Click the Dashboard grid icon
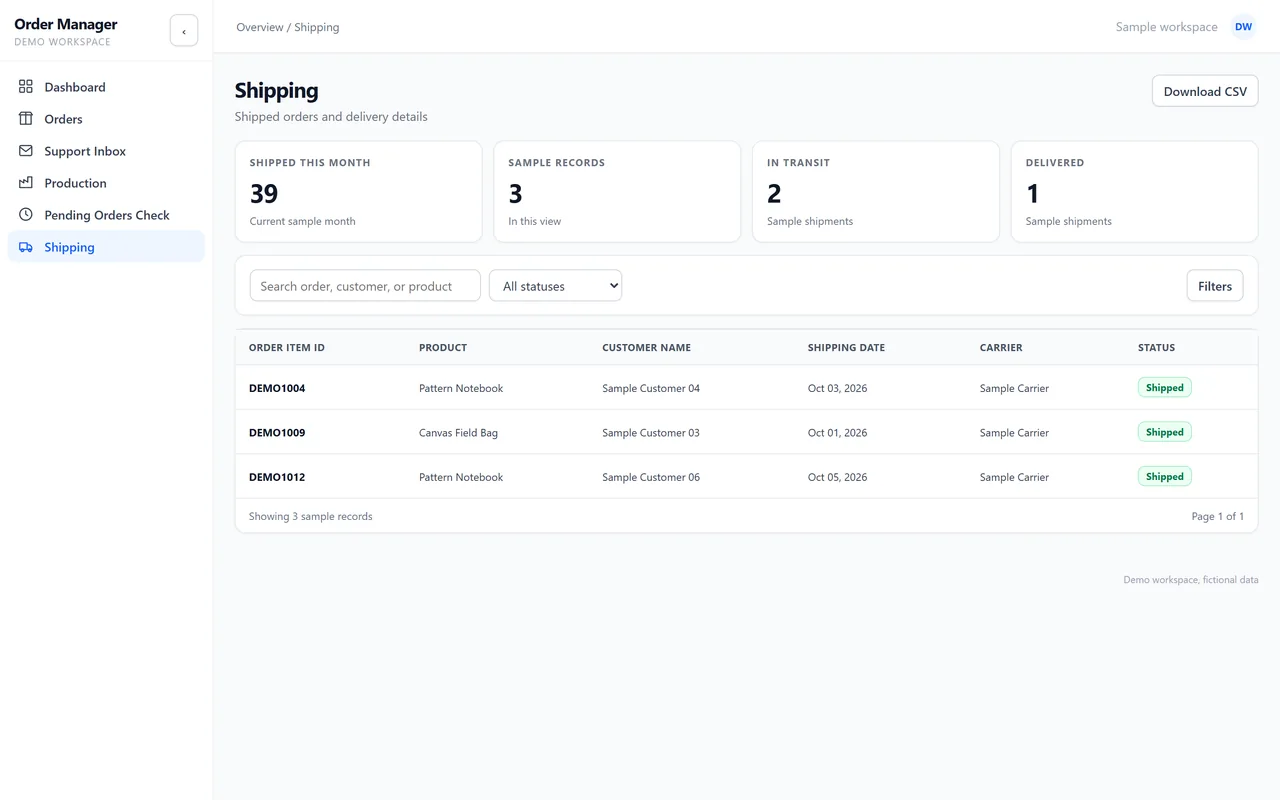This screenshot has width=1280, height=800. [x=26, y=87]
